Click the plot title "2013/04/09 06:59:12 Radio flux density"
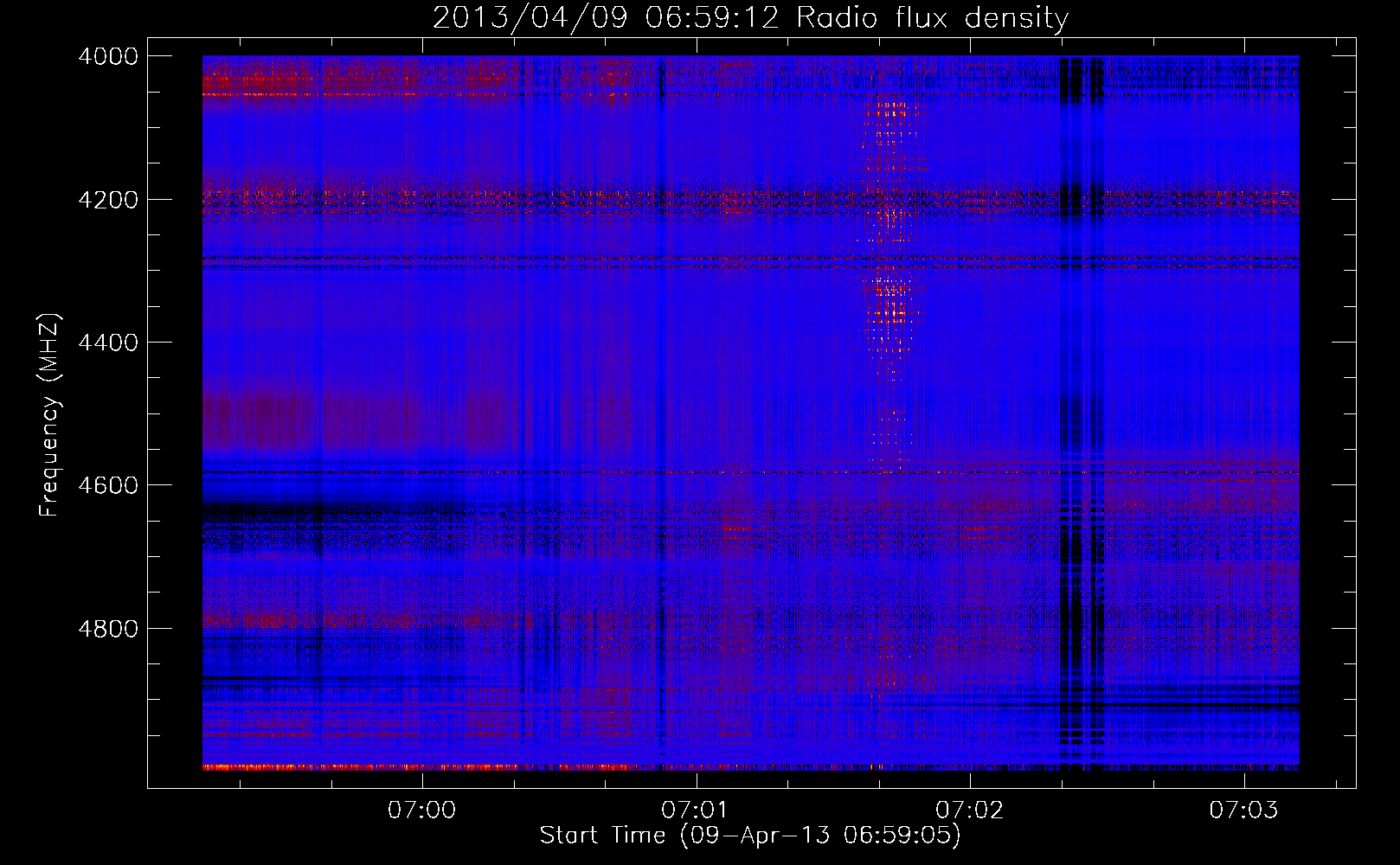The image size is (1400, 865). (x=750, y=17)
